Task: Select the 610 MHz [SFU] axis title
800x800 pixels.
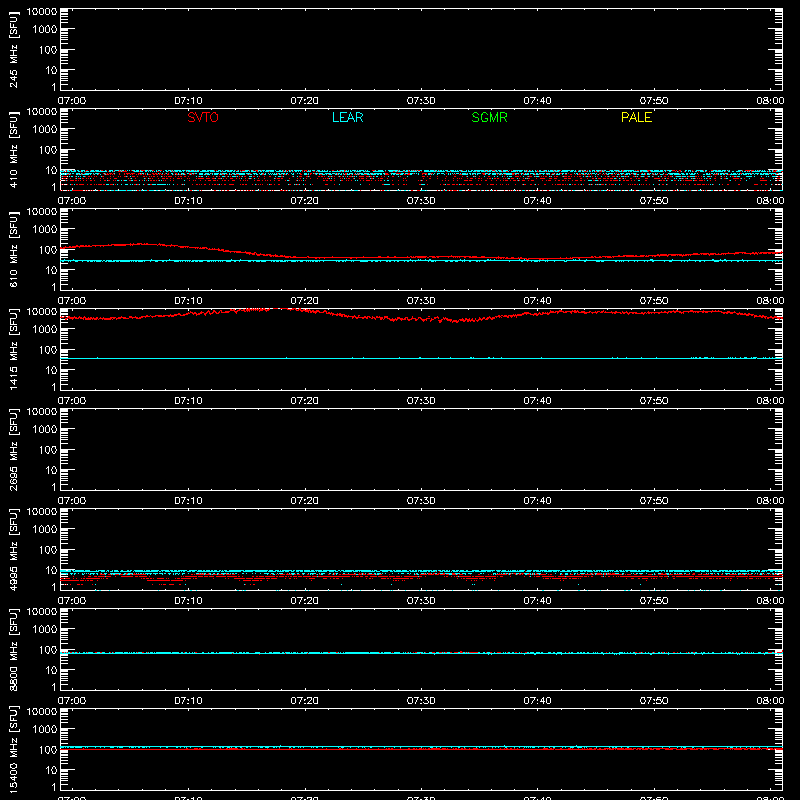Action: (x=14, y=249)
